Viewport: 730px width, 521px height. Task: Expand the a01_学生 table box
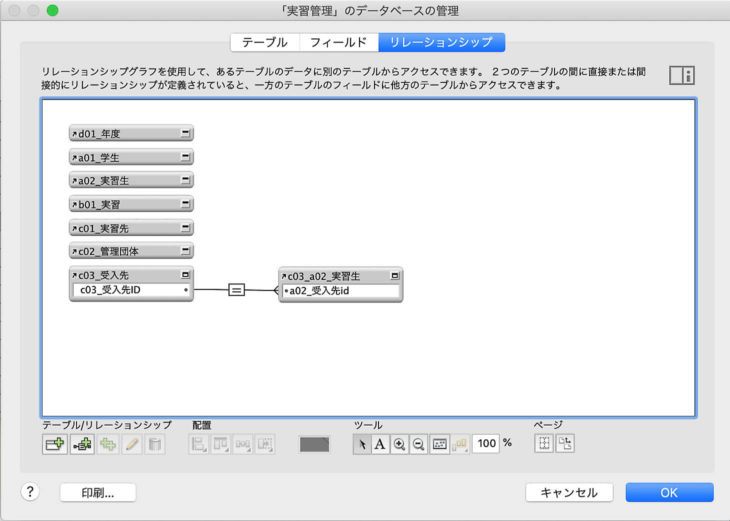pyautogui.click(x=185, y=156)
